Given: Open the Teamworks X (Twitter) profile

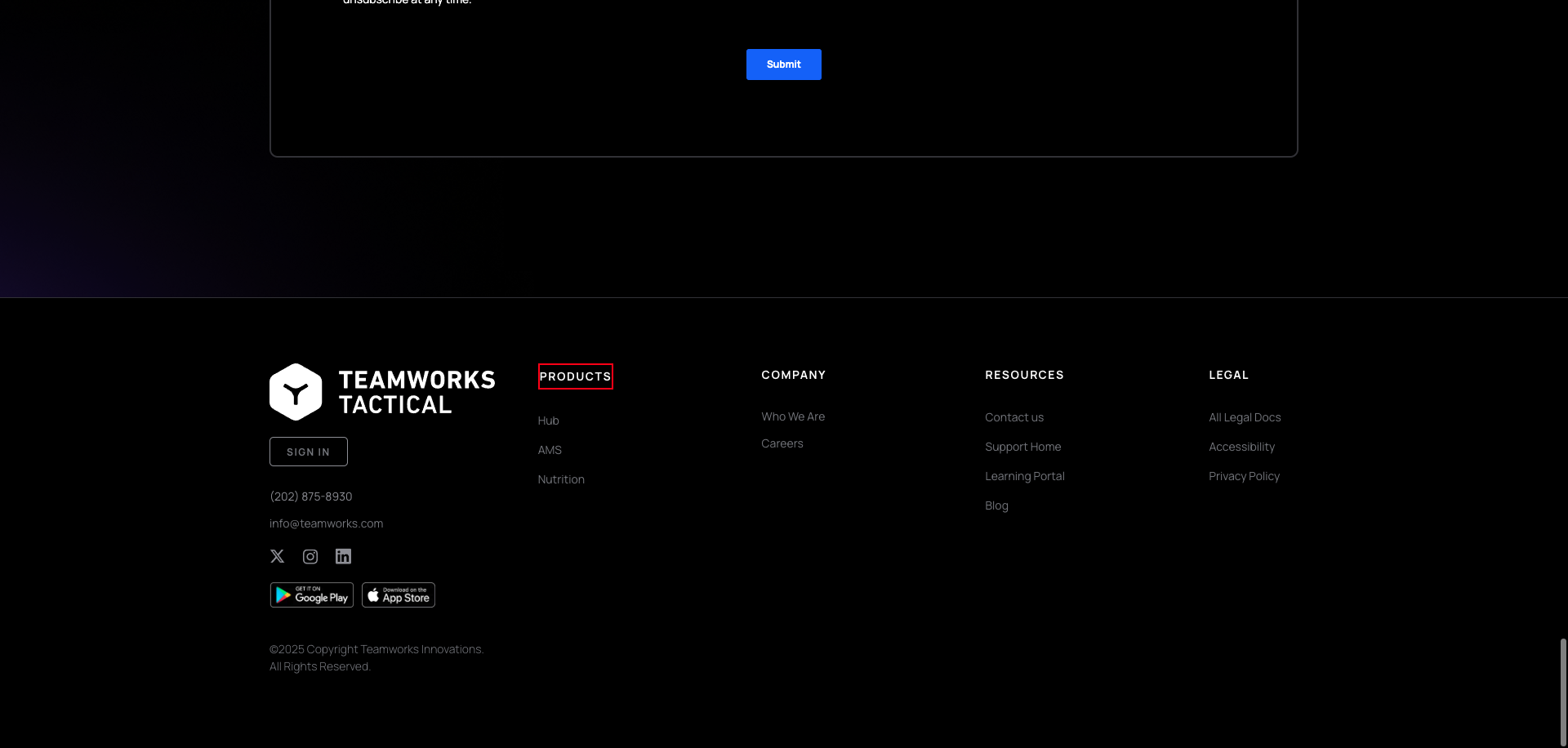Looking at the screenshot, I should (x=277, y=556).
